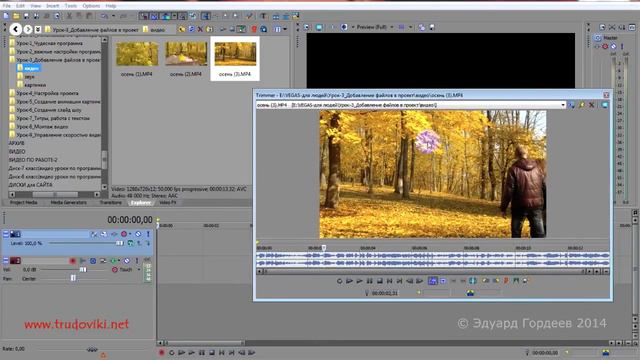
Task: Open the File menu
Action: (6, 6)
